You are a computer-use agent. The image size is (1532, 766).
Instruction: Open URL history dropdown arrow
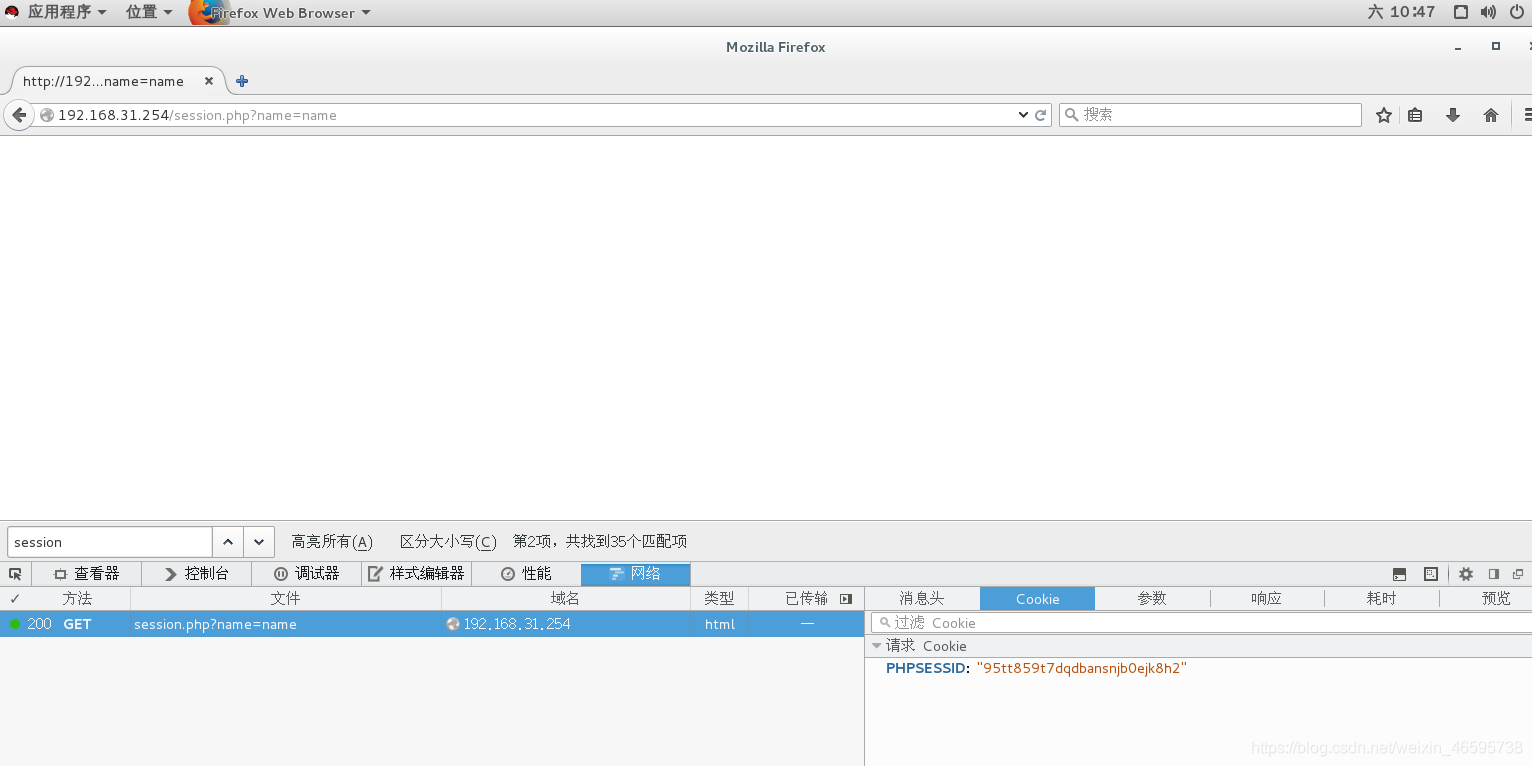click(x=1023, y=115)
